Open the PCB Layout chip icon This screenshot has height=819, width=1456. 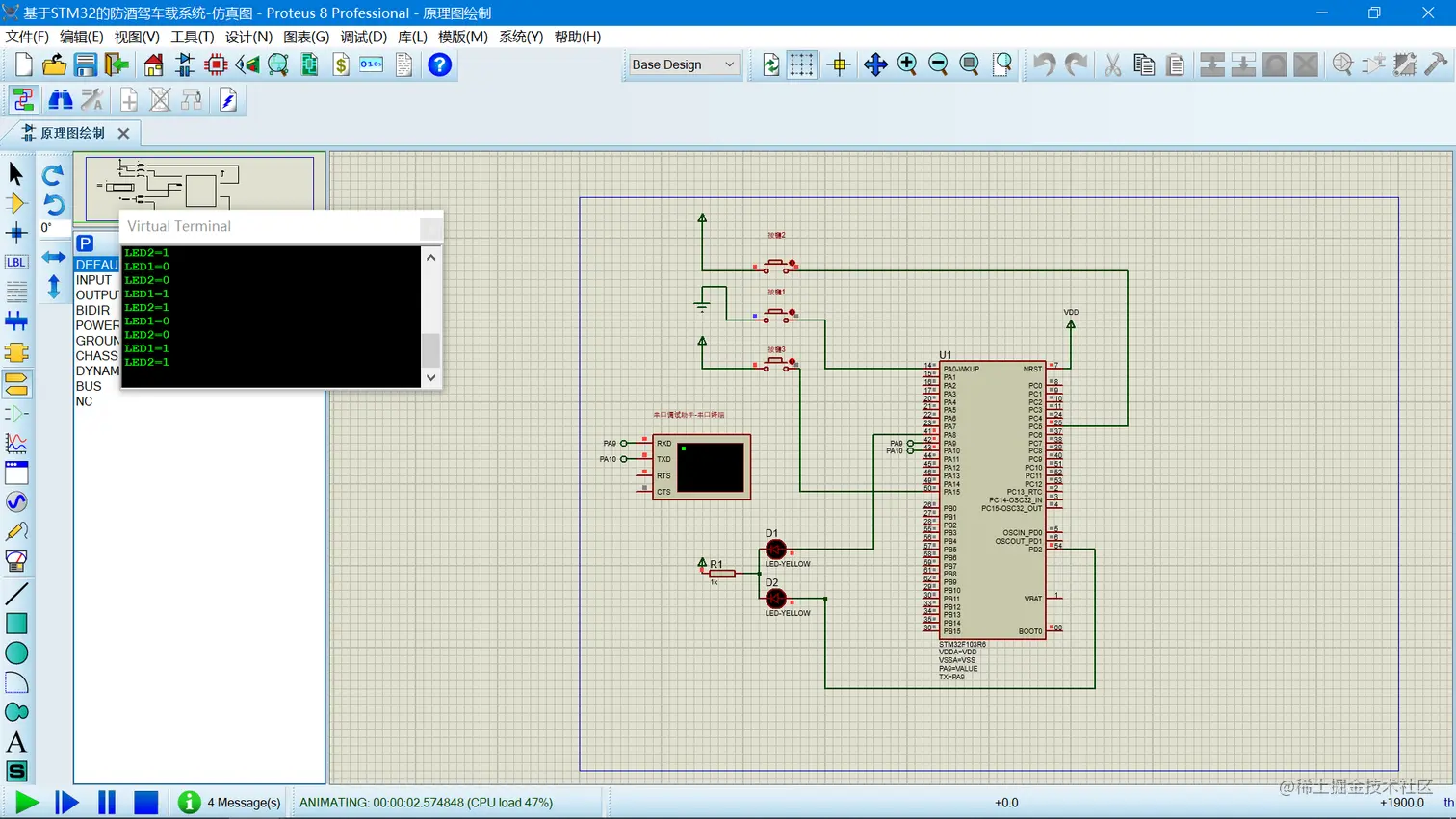pos(217,64)
